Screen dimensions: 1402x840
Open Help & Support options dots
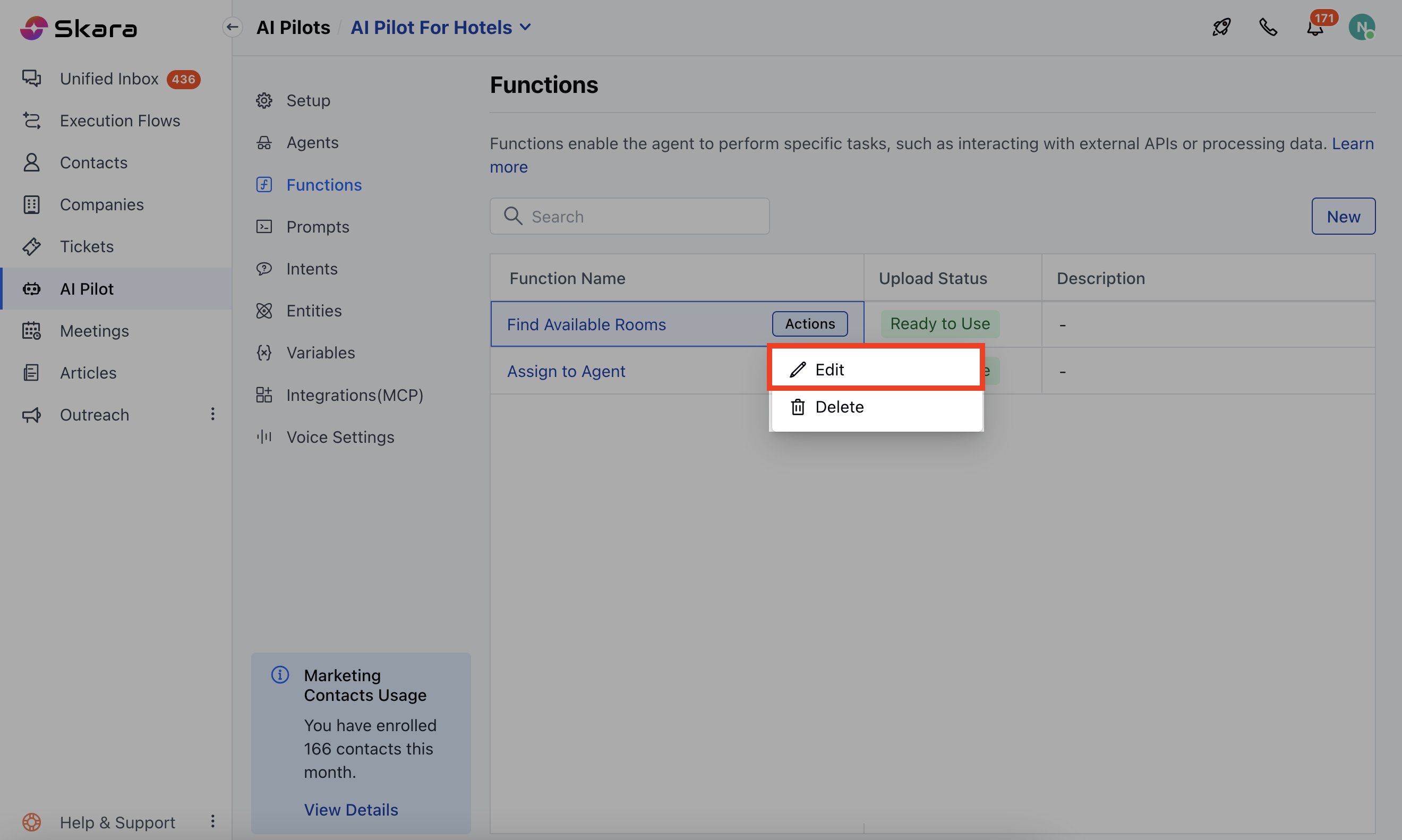tap(213, 821)
